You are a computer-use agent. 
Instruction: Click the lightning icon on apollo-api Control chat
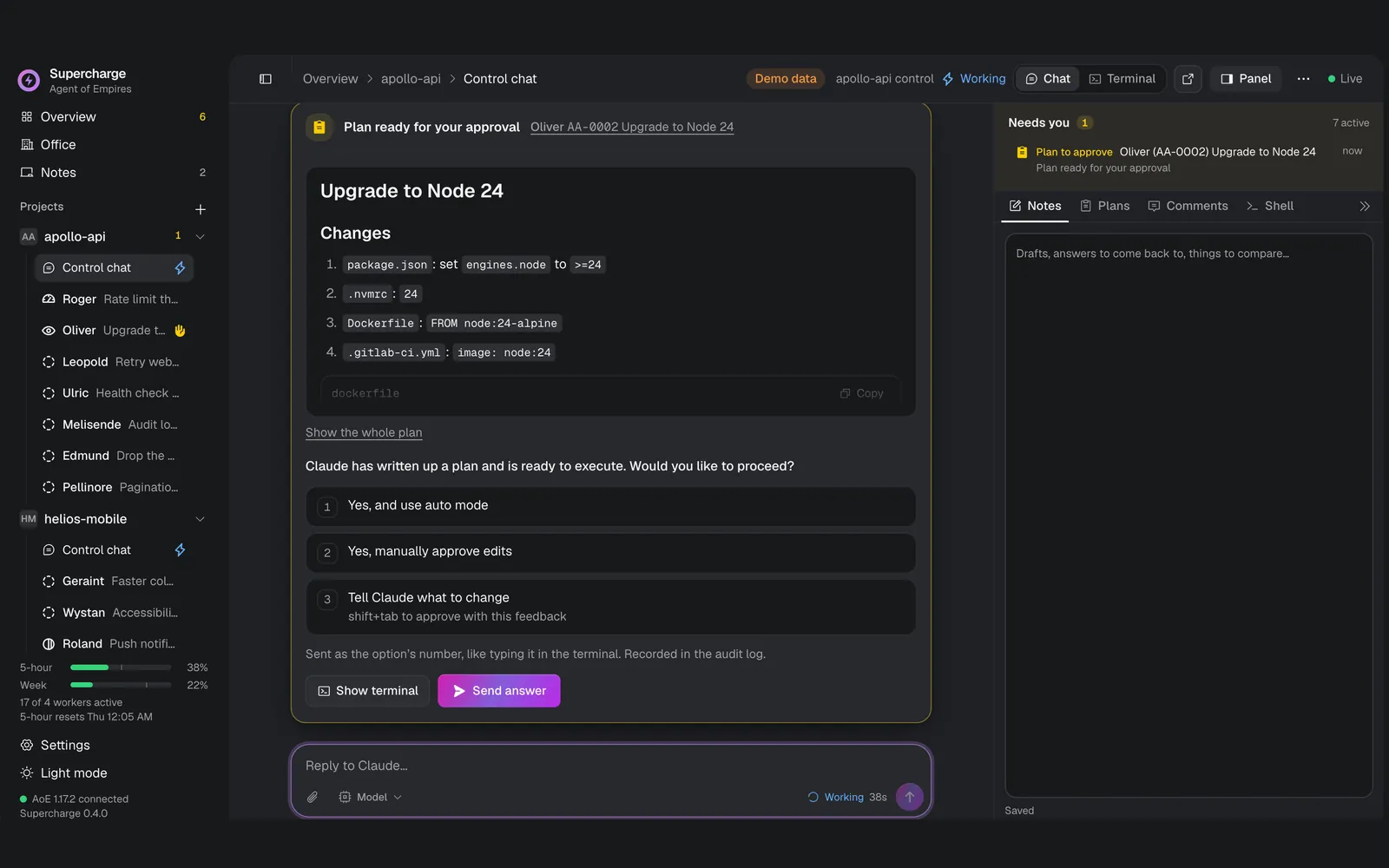[180, 268]
